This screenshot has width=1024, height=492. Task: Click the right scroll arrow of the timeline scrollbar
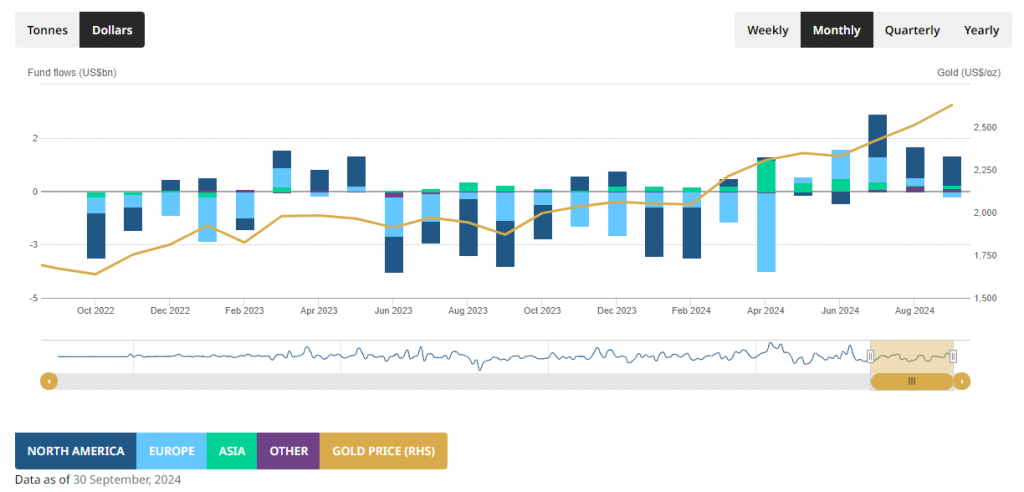962,381
